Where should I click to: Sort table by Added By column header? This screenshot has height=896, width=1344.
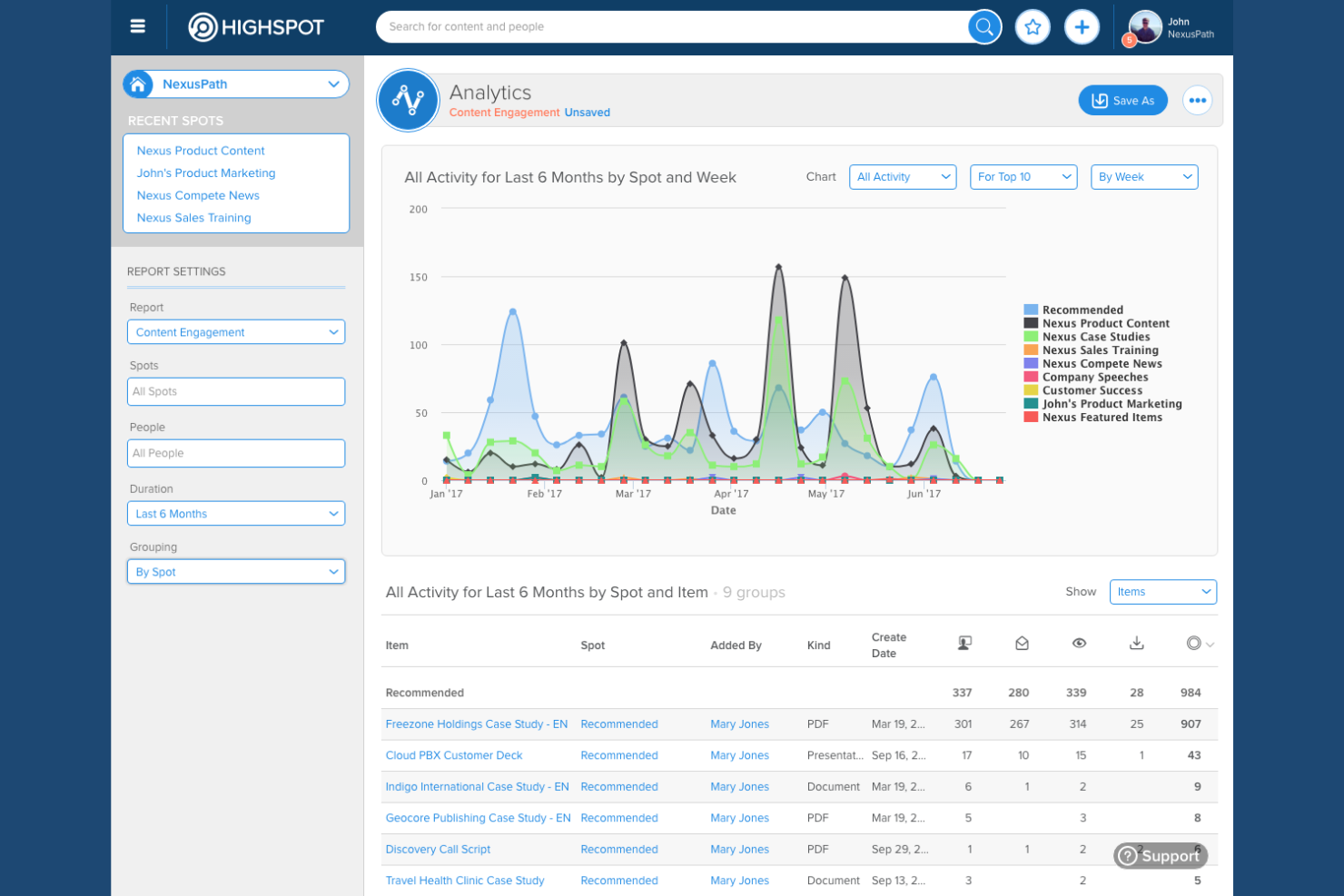click(x=736, y=645)
